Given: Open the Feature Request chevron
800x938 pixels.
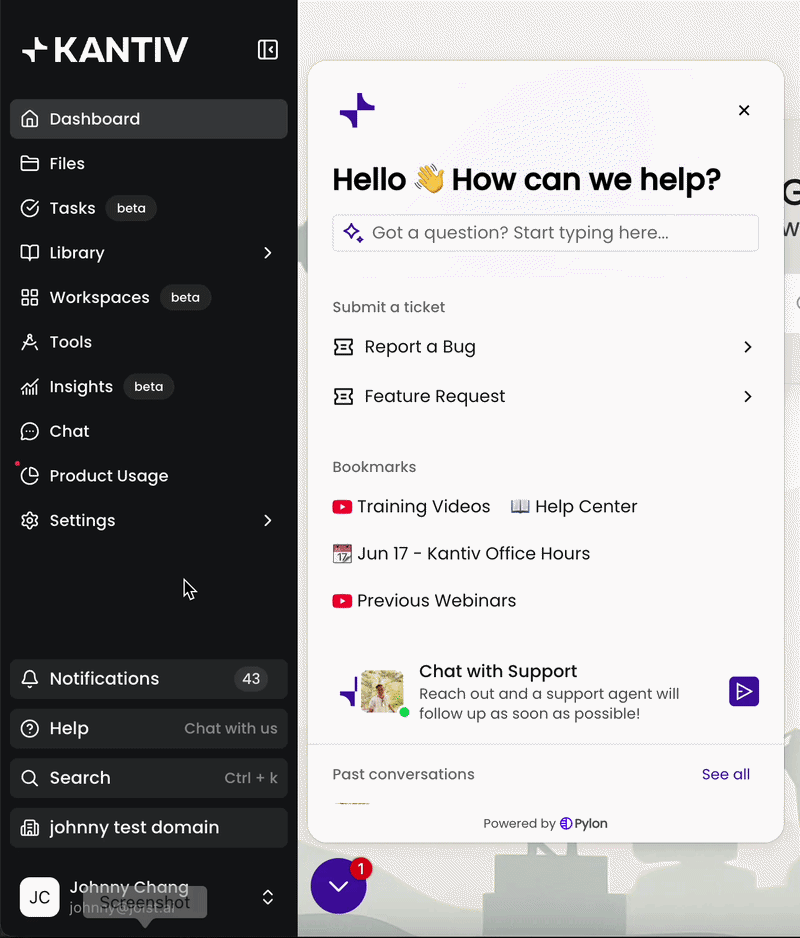Looking at the screenshot, I should (x=747, y=397).
